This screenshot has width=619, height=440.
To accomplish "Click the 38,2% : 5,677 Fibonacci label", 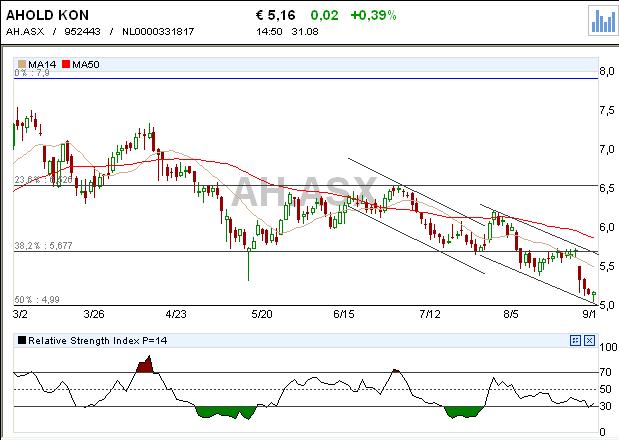I will 43,245.
